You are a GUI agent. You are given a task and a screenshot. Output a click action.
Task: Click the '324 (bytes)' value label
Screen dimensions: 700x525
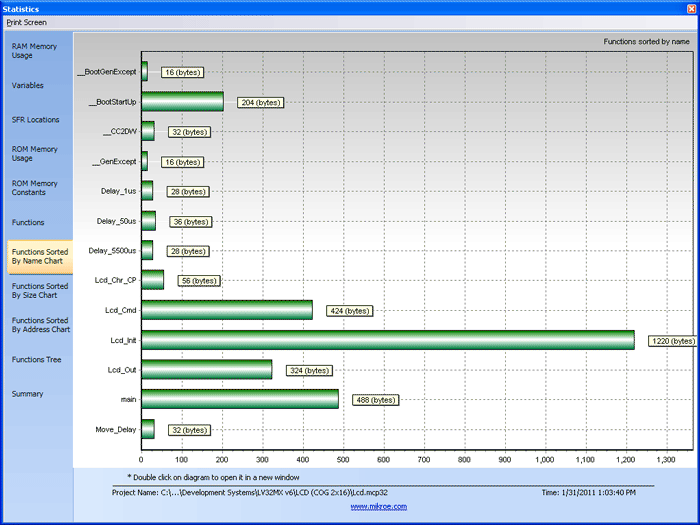click(309, 371)
